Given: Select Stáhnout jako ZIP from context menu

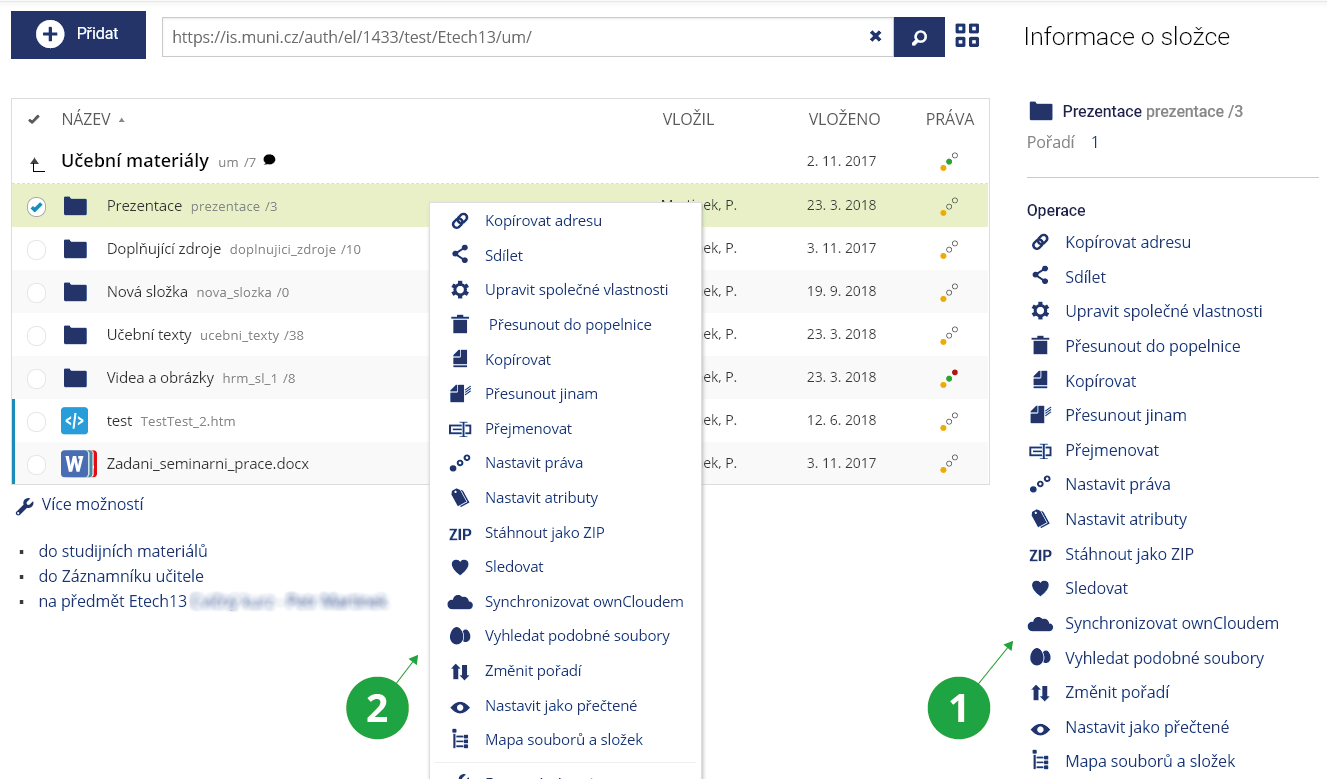Looking at the screenshot, I should click(x=544, y=532).
